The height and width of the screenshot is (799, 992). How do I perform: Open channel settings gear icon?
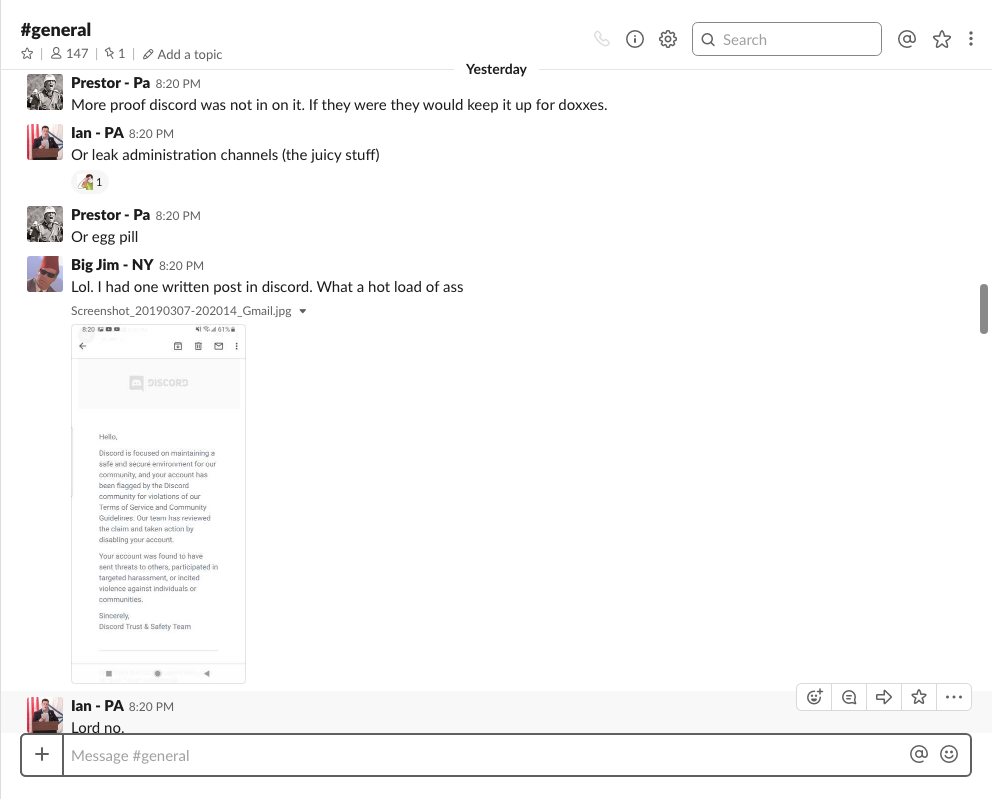668,40
